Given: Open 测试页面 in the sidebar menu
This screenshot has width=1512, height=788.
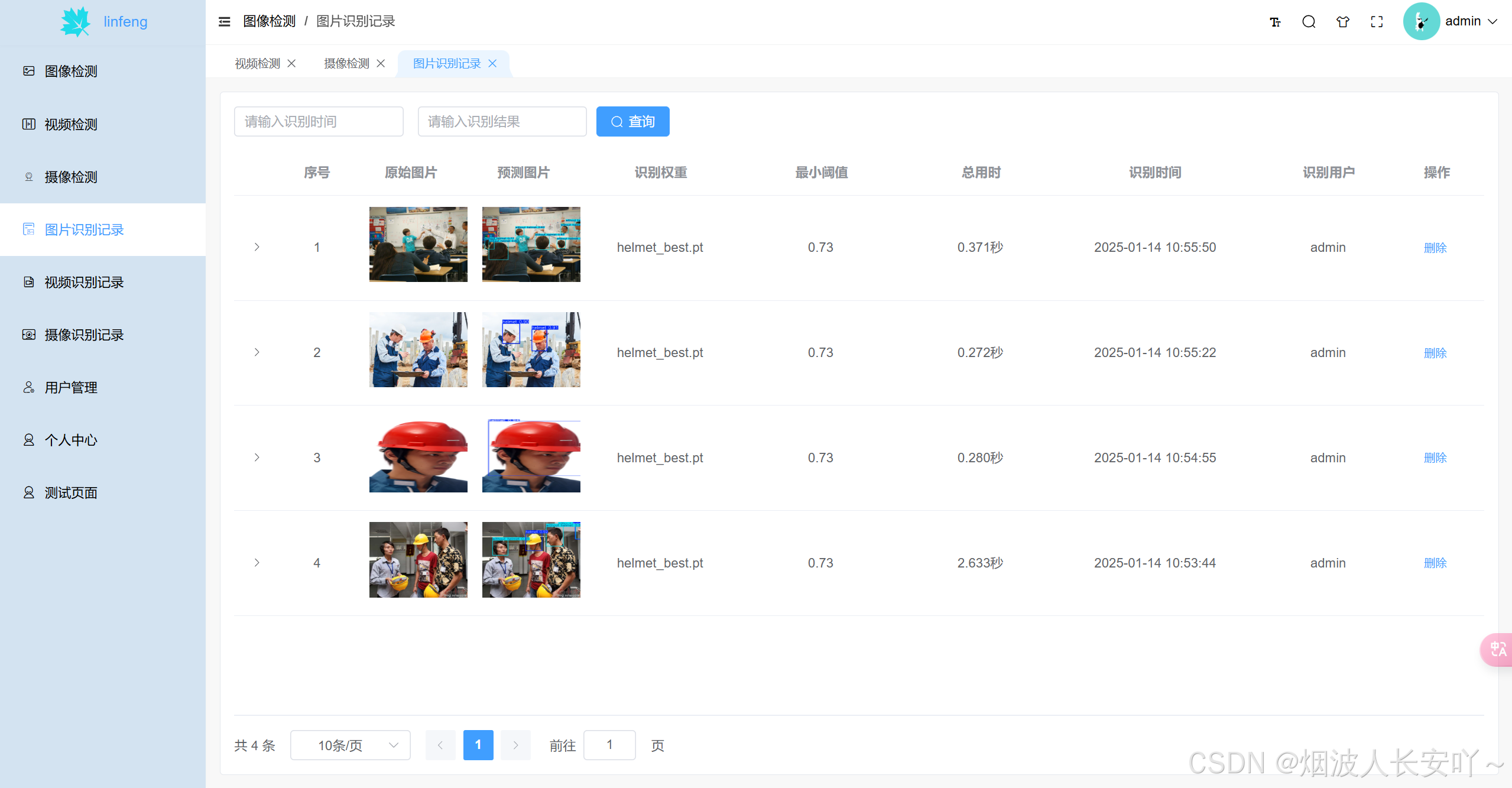Looking at the screenshot, I should pos(103,492).
